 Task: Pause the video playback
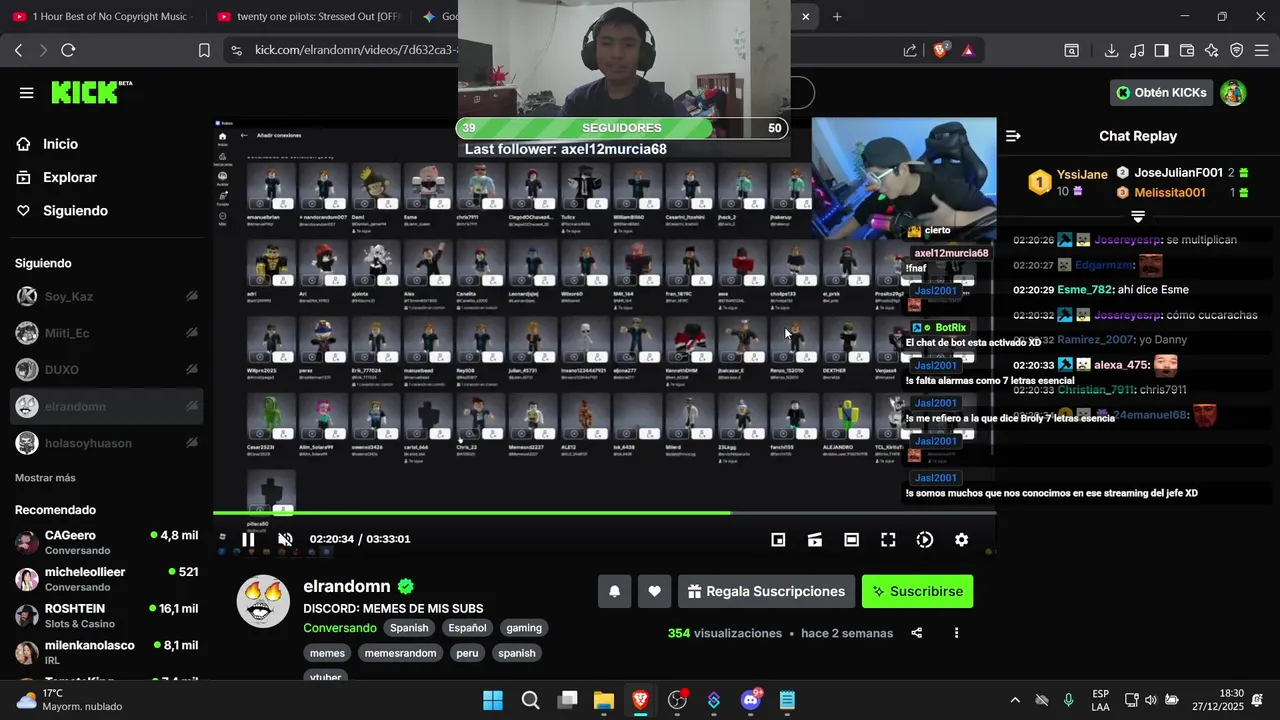(248, 540)
